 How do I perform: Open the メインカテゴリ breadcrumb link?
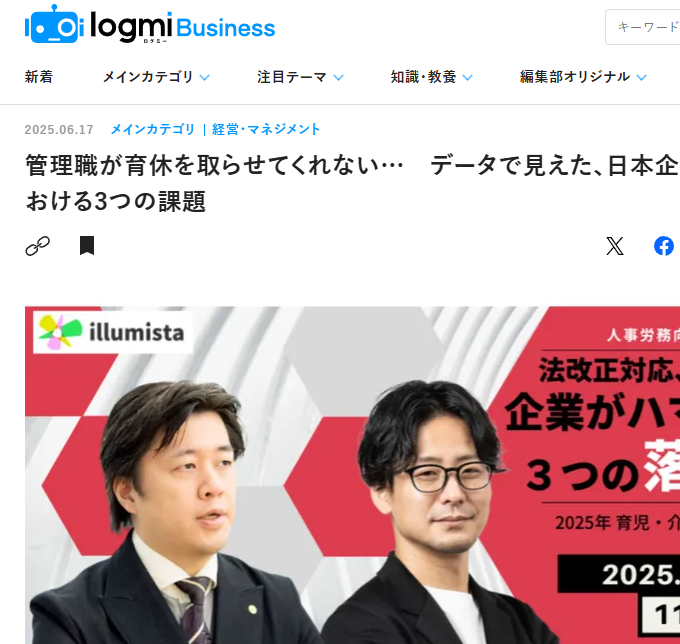tap(153, 129)
